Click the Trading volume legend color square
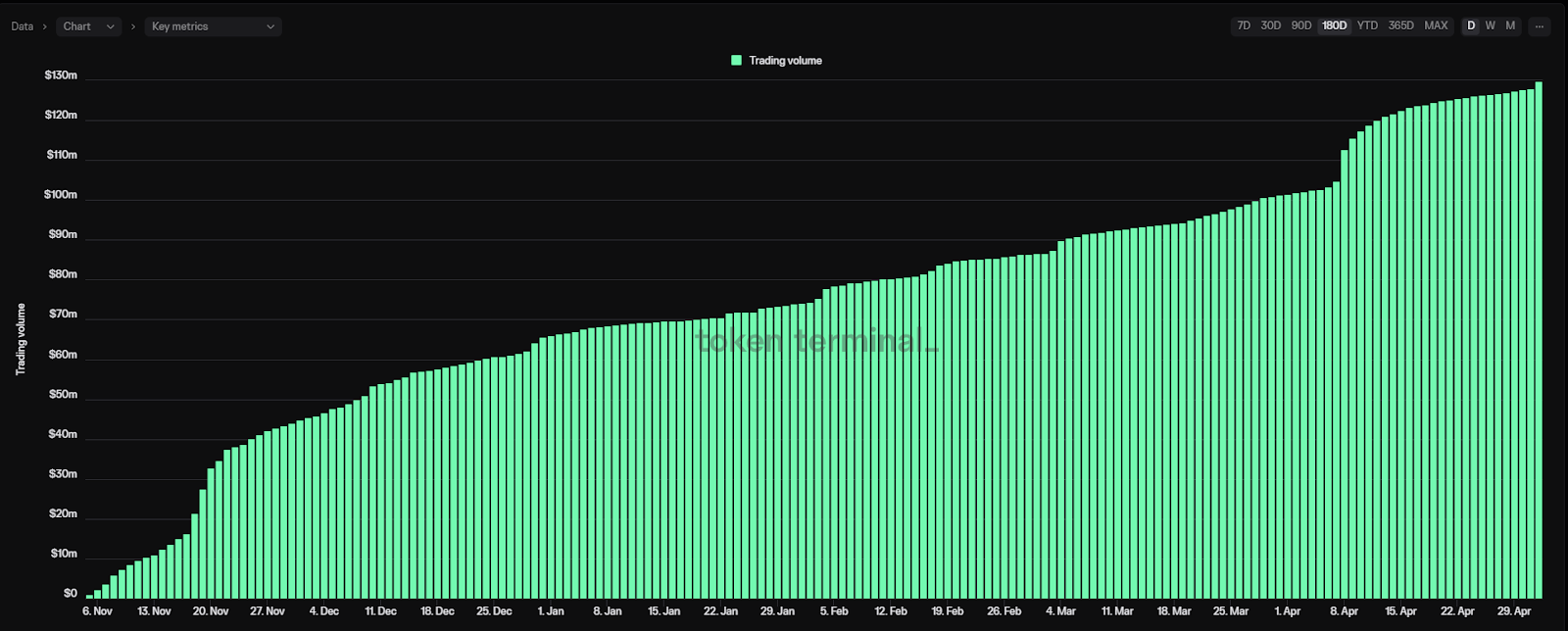The width and height of the screenshot is (1568, 631). [x=737, y=61]
